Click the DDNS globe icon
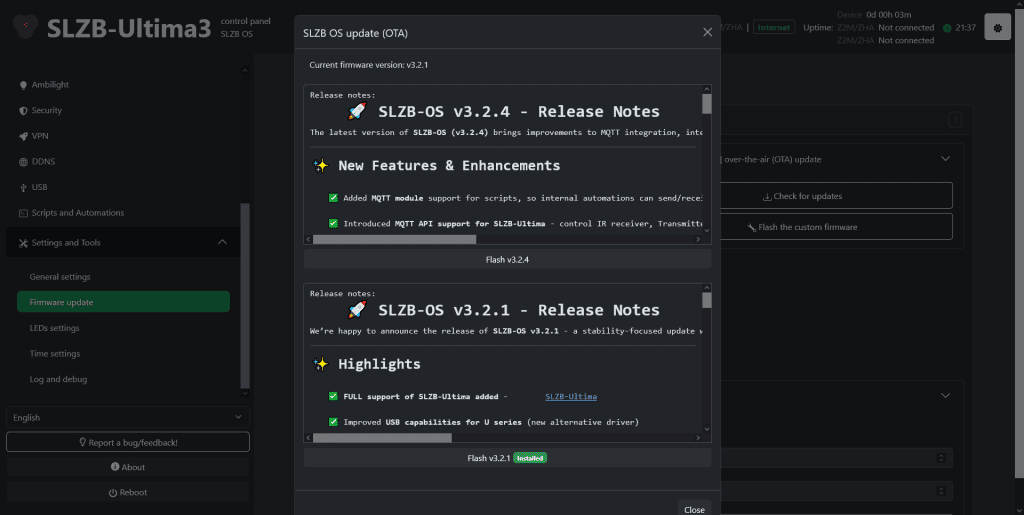 (23, 162)
